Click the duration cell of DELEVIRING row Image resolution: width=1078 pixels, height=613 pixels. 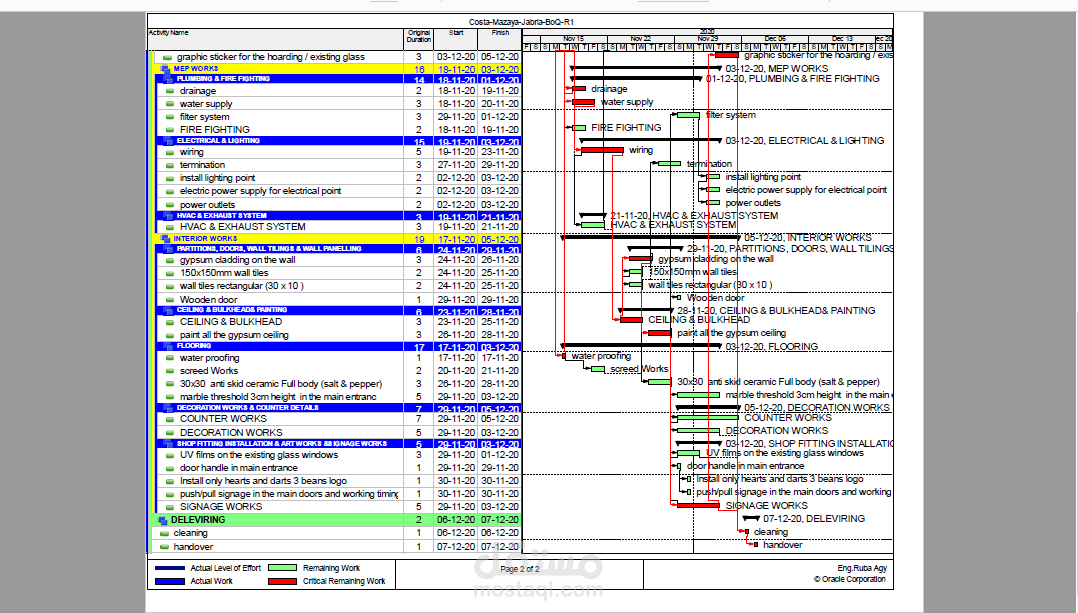tap(419, 520)
